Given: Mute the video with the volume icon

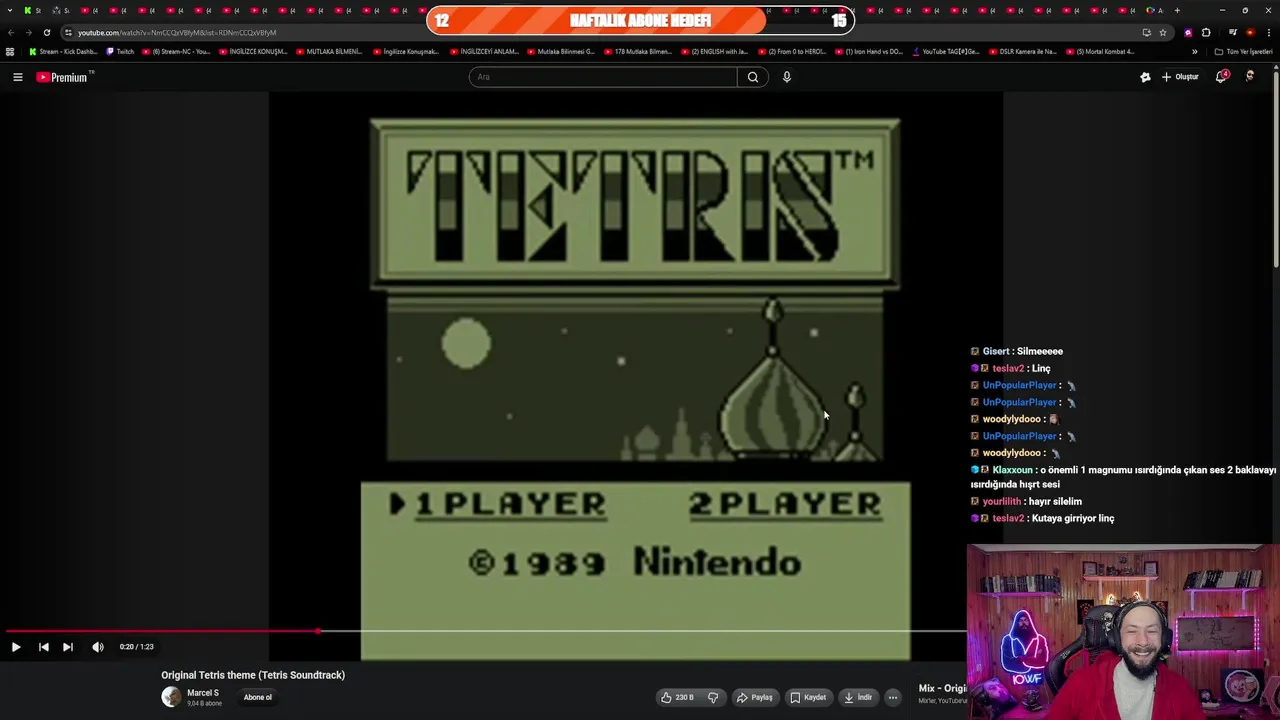Looking at the screenshot, I should click(x=98, y=647).
